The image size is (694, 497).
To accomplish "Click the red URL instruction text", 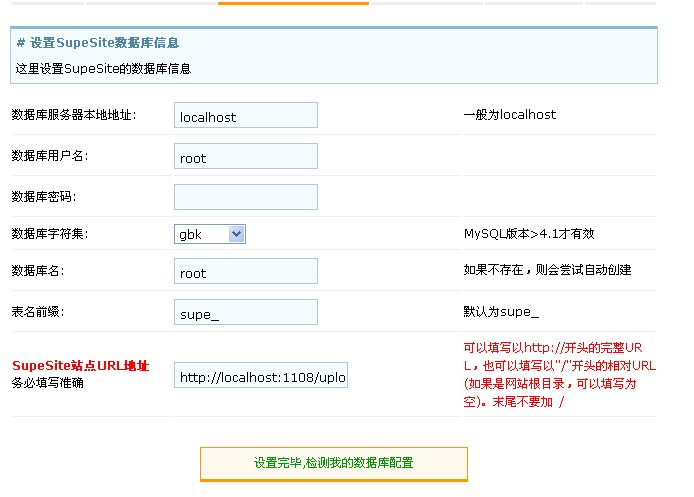I will (x=559, y=374).
